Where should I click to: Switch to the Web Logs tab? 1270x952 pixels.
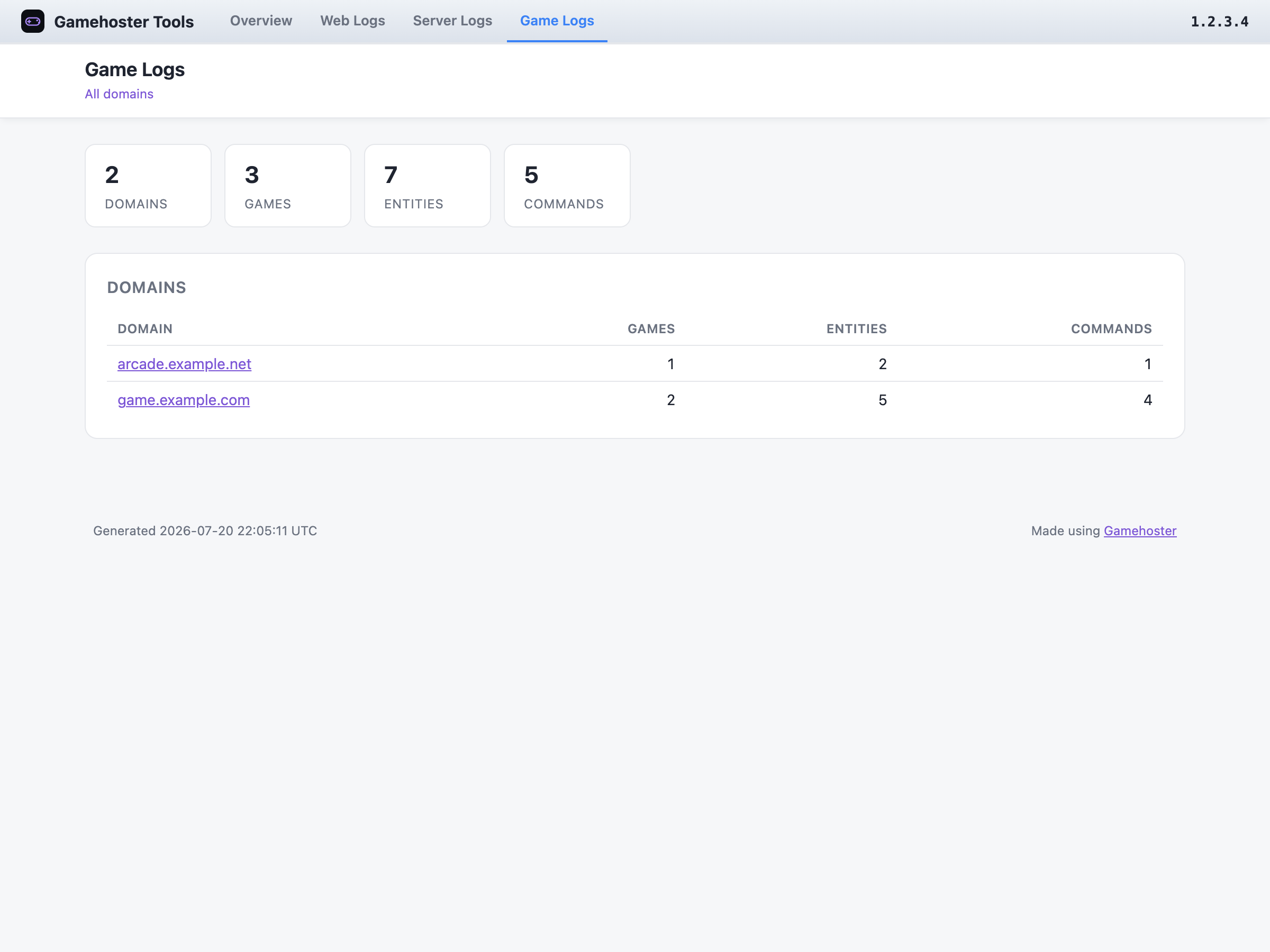(x=352, y=21)
